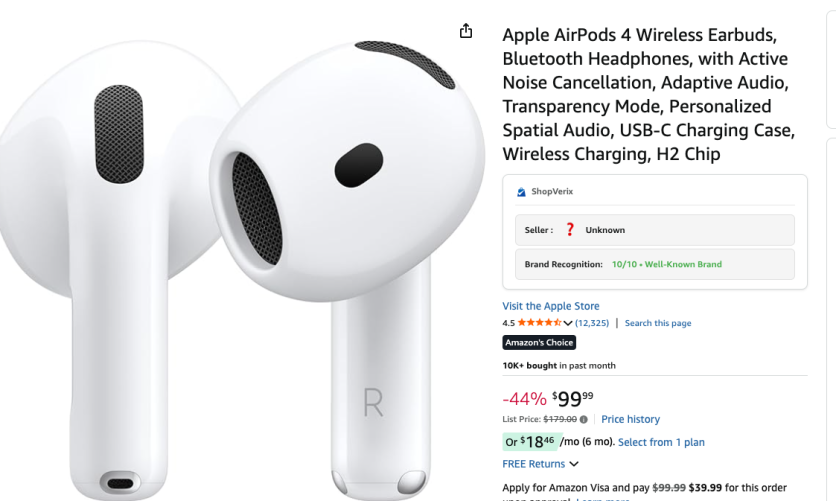836x501 pixels.
Task: Expand the FREE Returns chevron
Action: pyautogui.click(x=574, y=464)
